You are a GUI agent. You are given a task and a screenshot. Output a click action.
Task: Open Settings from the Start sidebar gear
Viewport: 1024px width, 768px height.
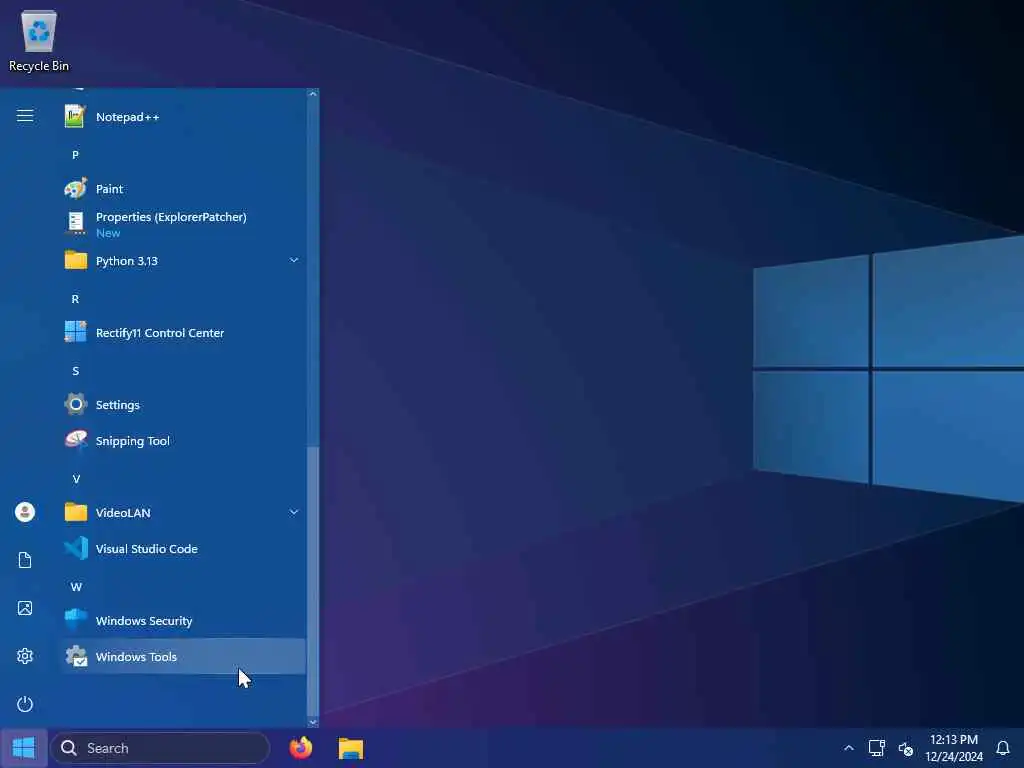(x=25, y=656)
